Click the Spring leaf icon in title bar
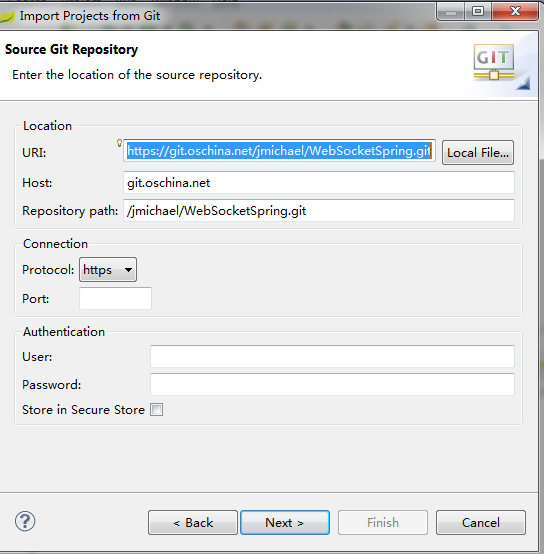 click(7, 16)
